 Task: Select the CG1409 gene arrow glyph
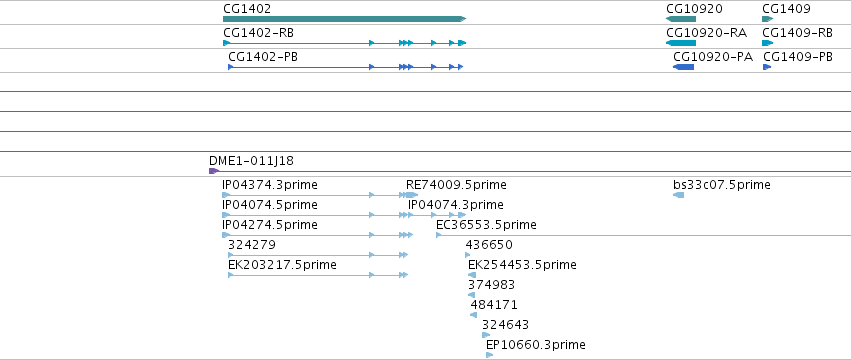tap(767, 19)
